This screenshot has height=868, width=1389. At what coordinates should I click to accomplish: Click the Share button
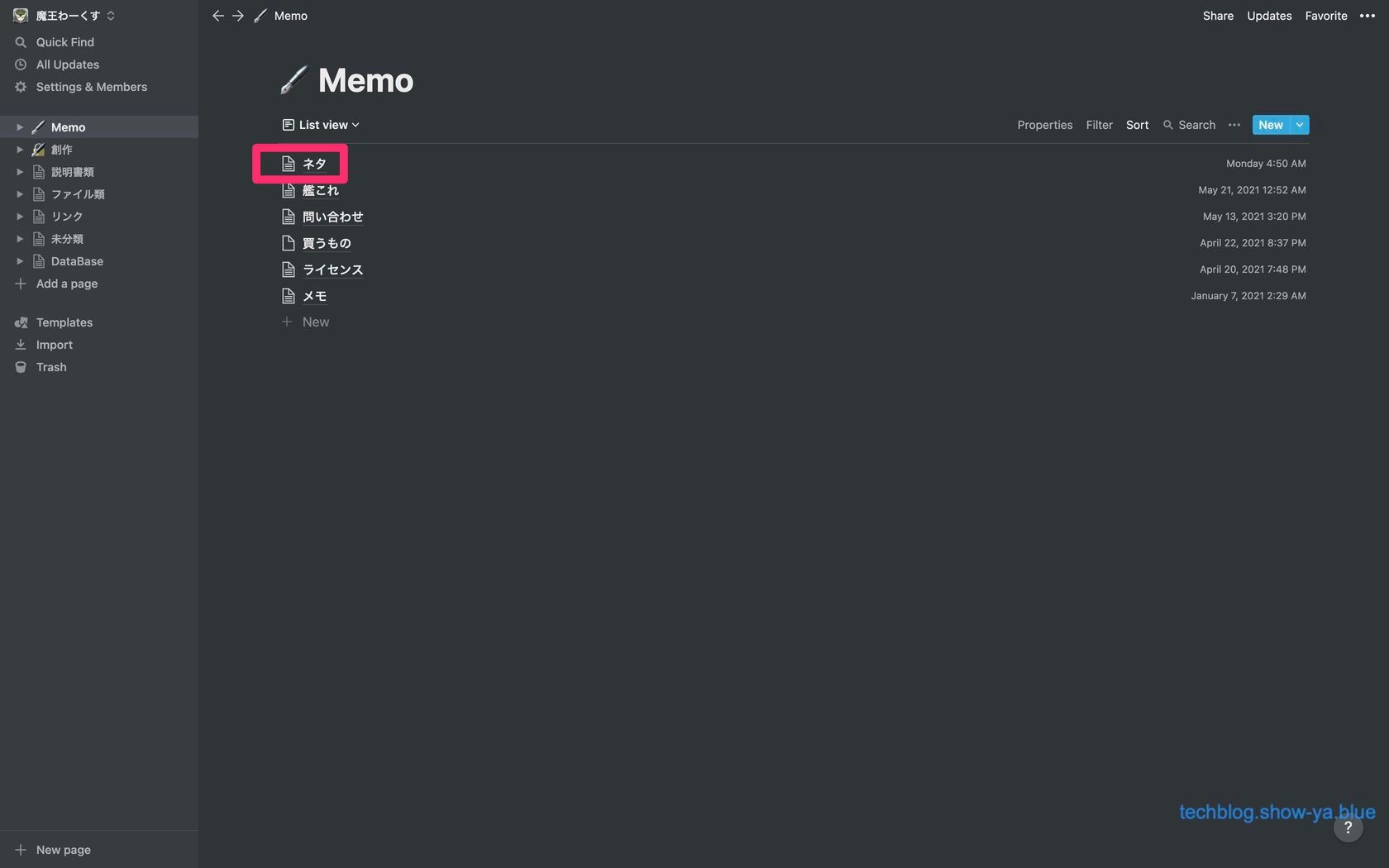coord(1218,16)
